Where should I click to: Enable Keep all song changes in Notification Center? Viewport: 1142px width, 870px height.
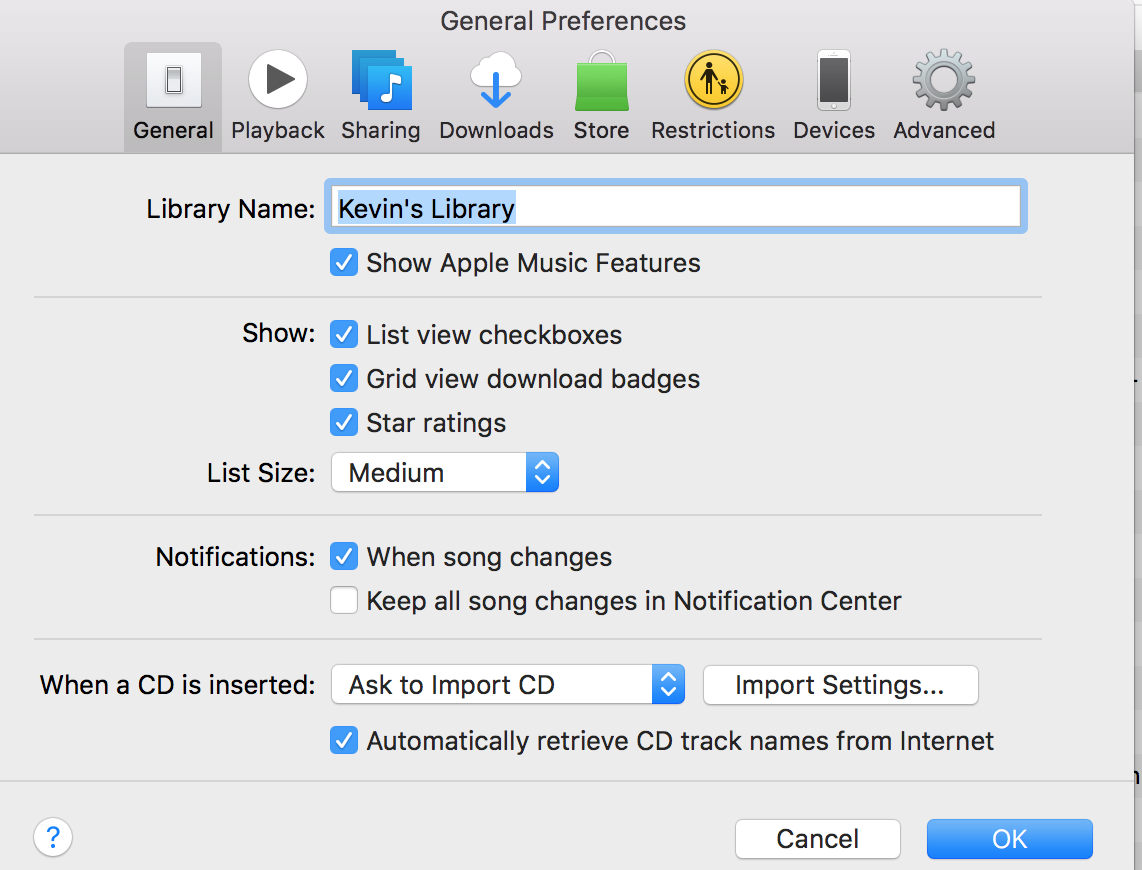click(344, 601)
